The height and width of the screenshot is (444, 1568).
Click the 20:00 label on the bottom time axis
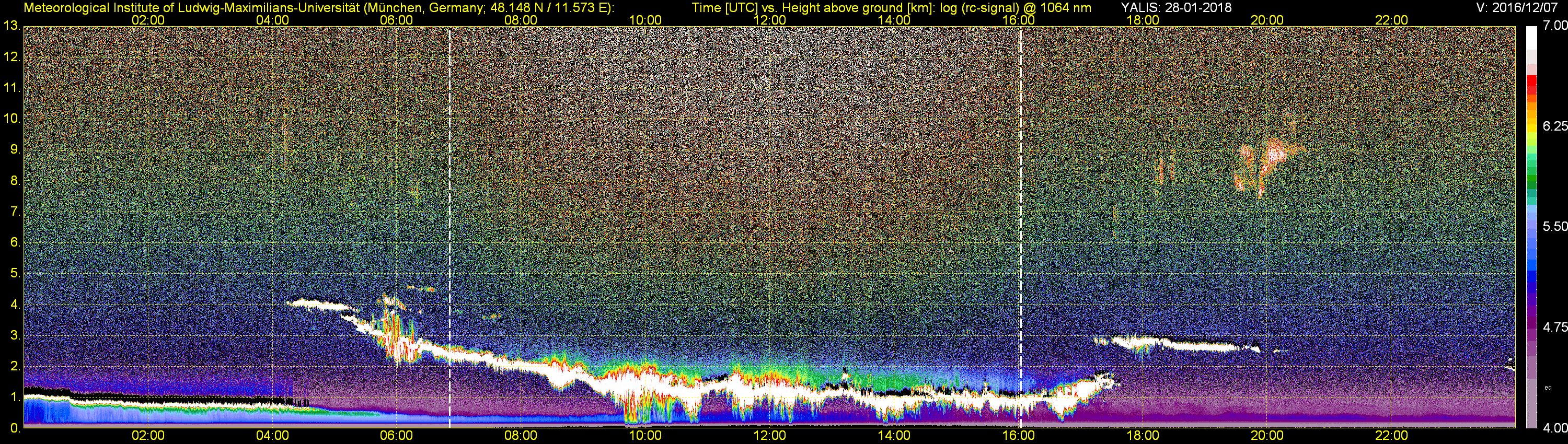[1267, 436]
